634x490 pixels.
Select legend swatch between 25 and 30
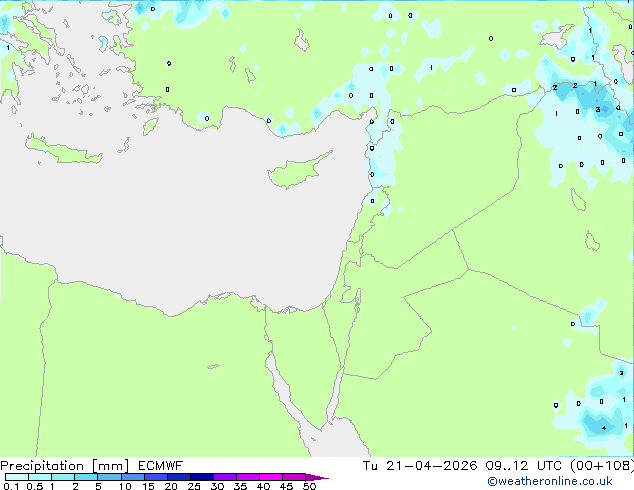pos(201,477)
